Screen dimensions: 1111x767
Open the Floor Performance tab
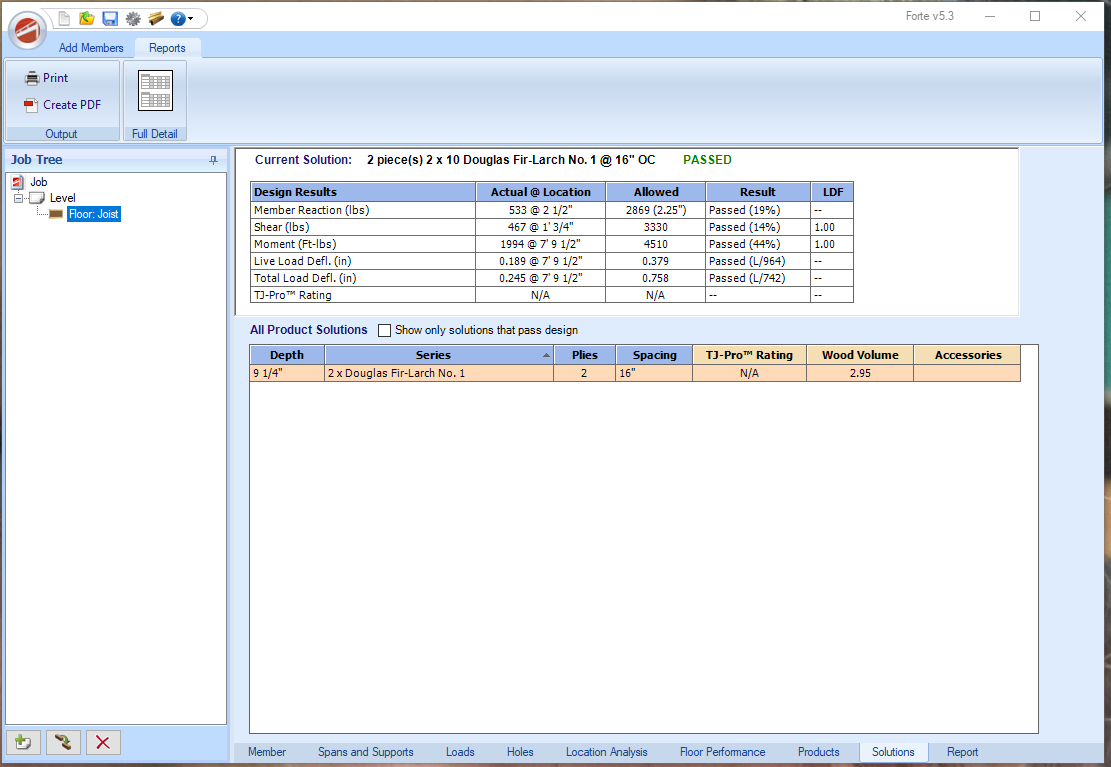click(x=722, y=752)
